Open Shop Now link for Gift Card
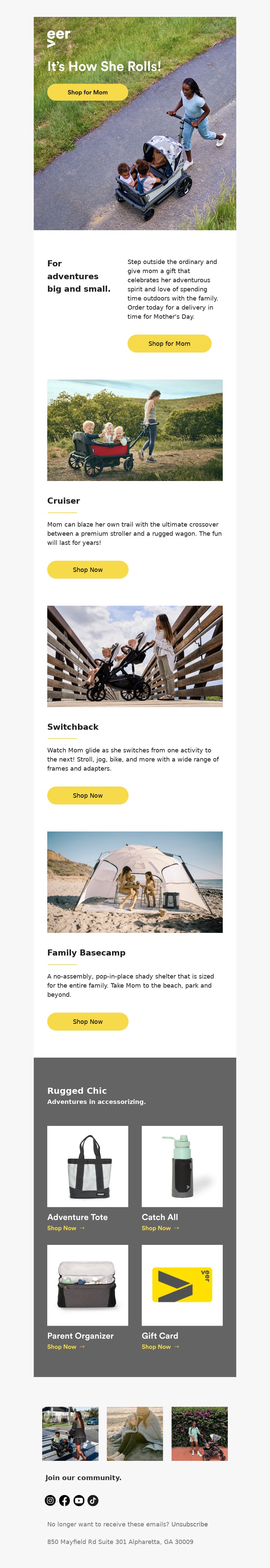The width and height of the screenshot is (270, 1568). tap(161, 1346)
